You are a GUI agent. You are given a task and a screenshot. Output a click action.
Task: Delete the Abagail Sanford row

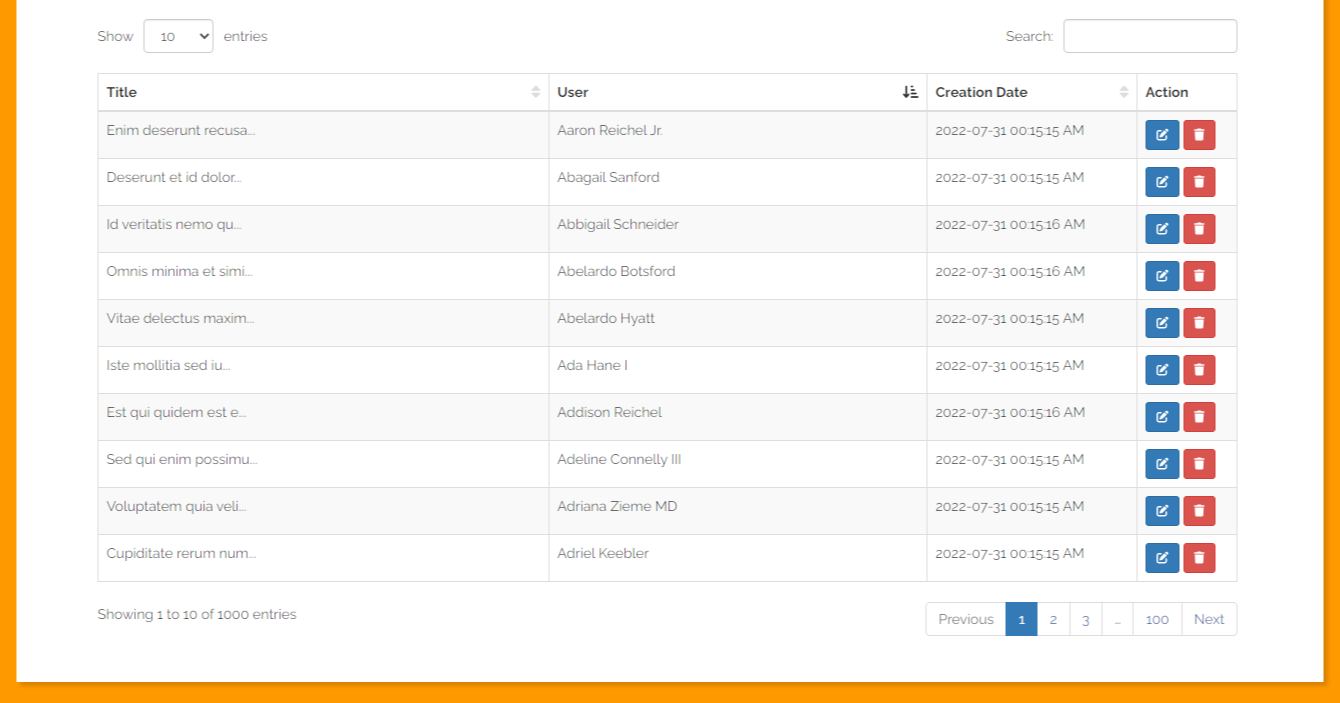1199,182
